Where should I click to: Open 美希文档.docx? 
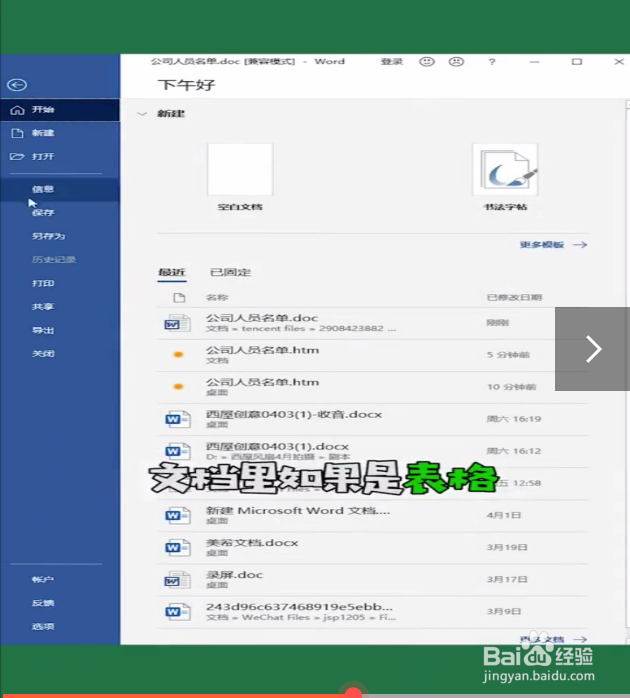click(x=373, y=548)
